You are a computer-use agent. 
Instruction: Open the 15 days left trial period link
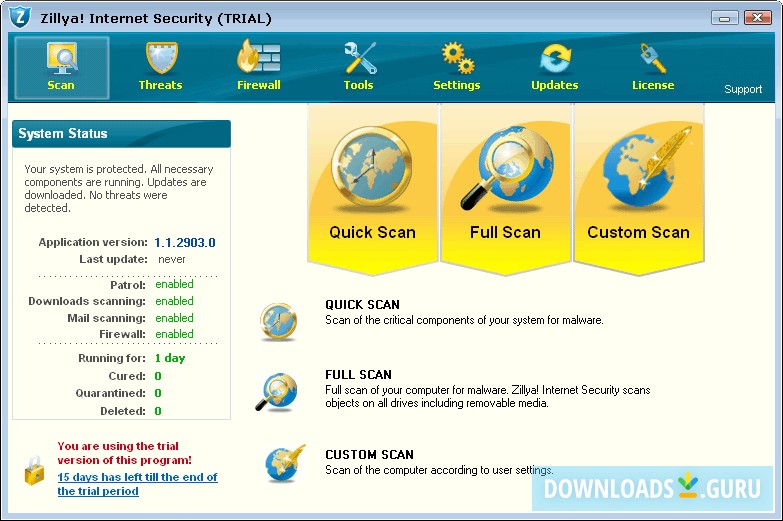[x=137, y=484]
